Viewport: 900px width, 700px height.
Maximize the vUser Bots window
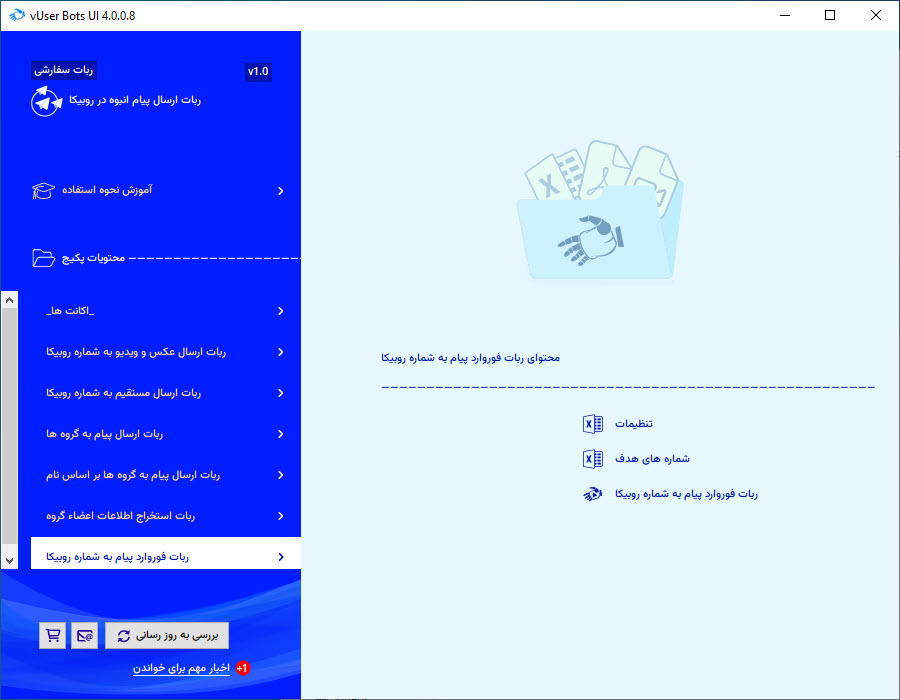[x=830, y=15]
